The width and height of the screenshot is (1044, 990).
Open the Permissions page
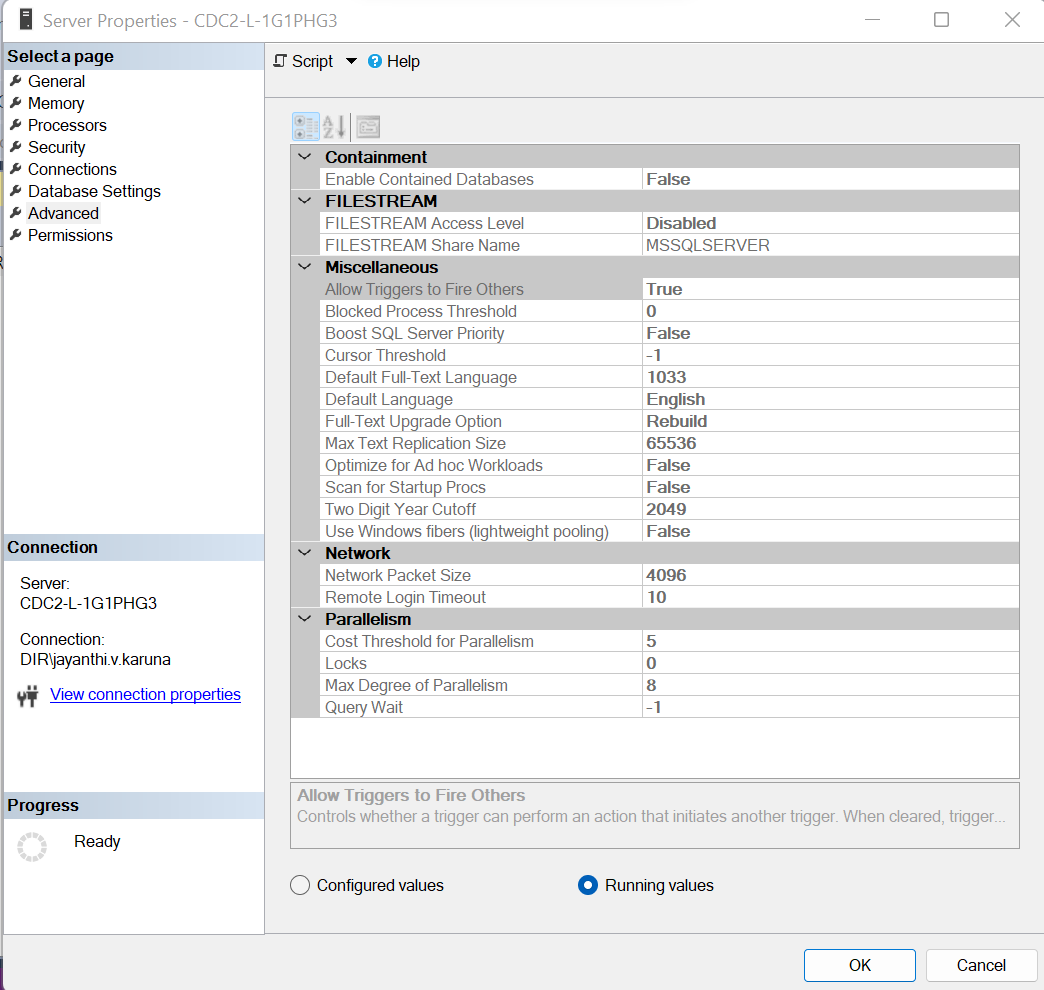coord(71,235)
